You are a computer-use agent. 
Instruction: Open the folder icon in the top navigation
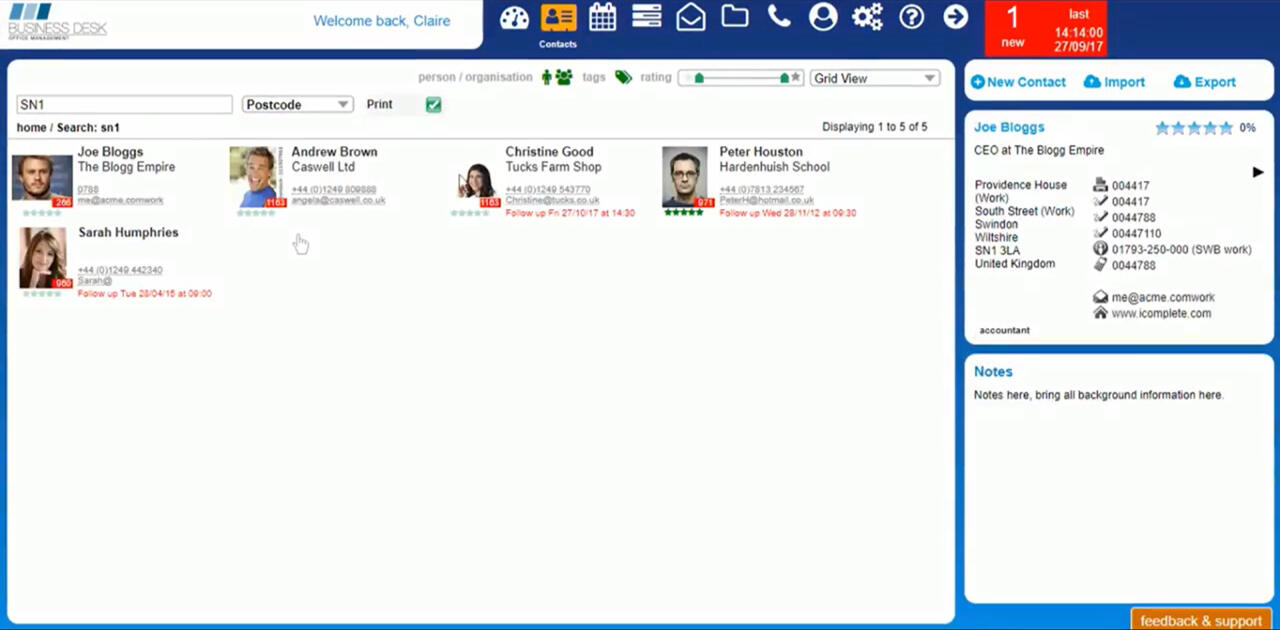click(734, 17)
